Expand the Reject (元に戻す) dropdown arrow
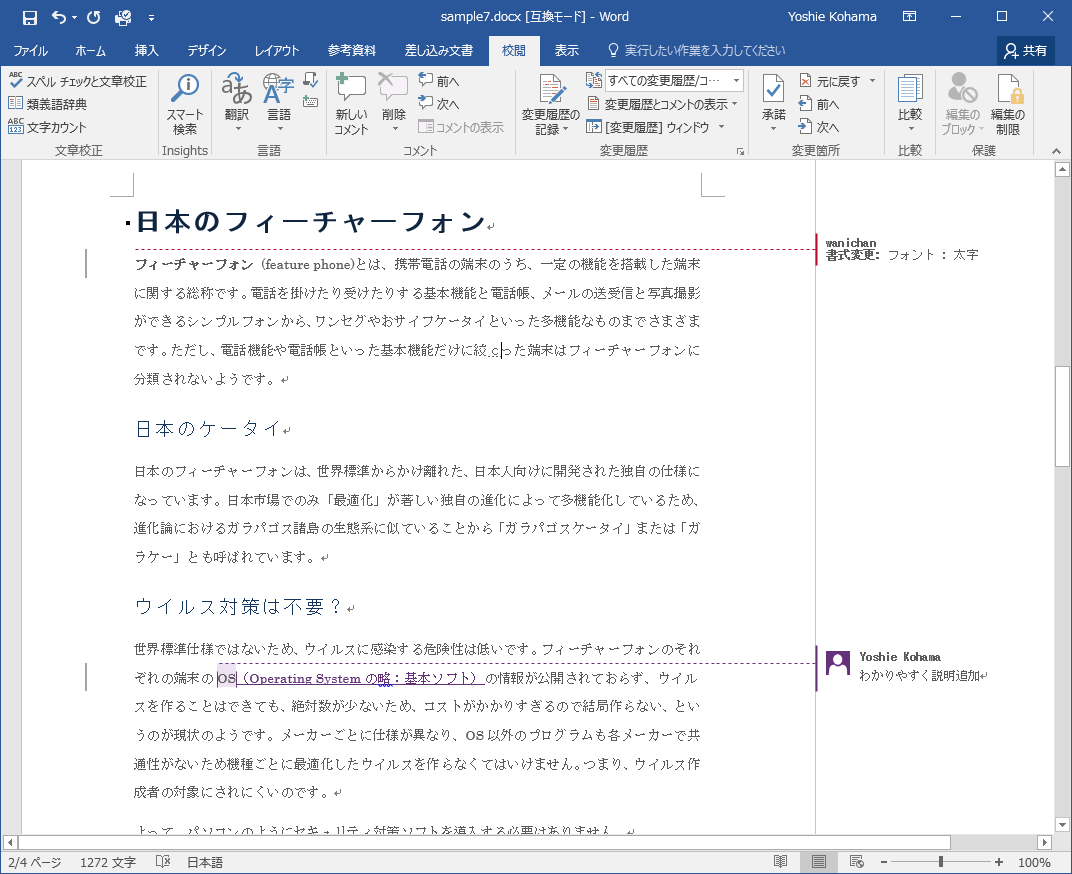Viewport: 1072px width, 874px height. tap(872, 81)
